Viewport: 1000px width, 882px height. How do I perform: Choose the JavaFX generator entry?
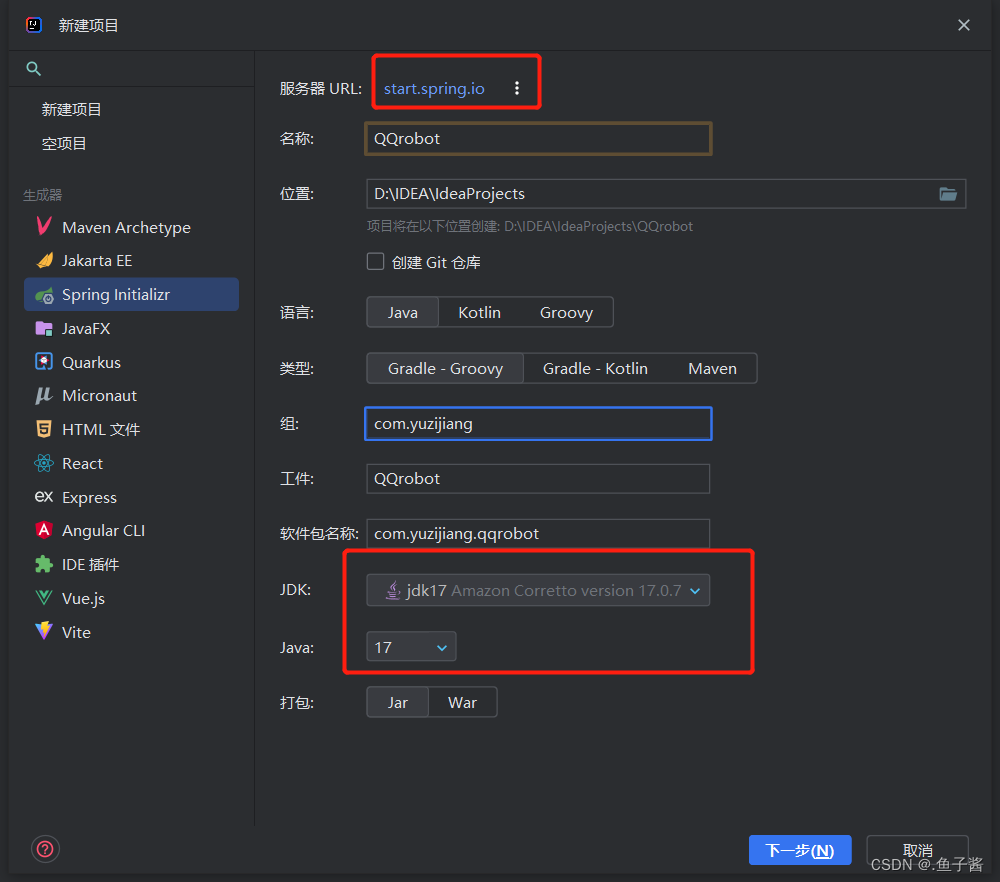click(131, 328)
